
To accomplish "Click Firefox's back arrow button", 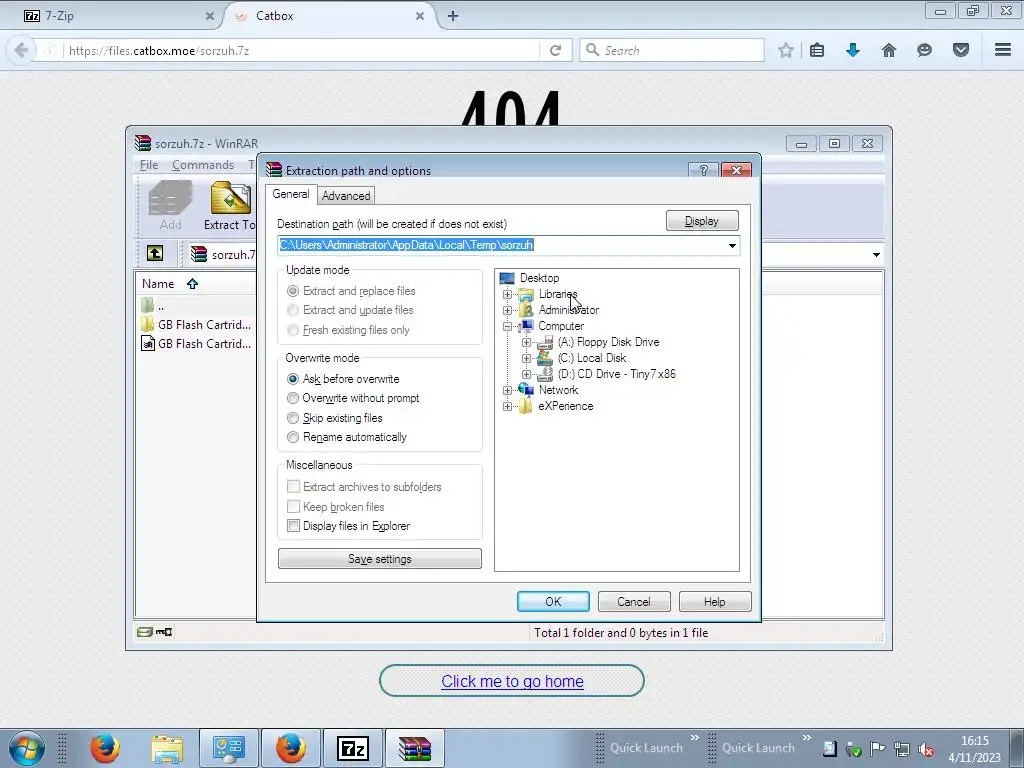I will 21,50.
